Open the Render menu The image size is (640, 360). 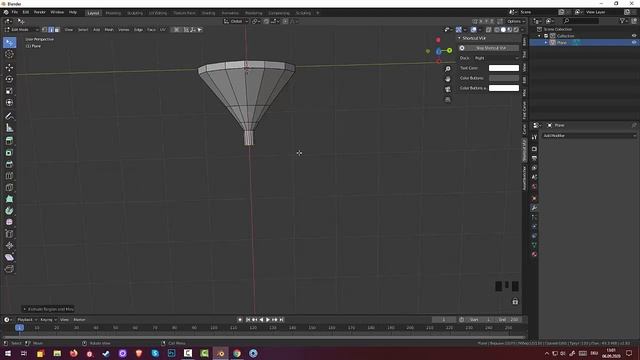tap(40, 12)
